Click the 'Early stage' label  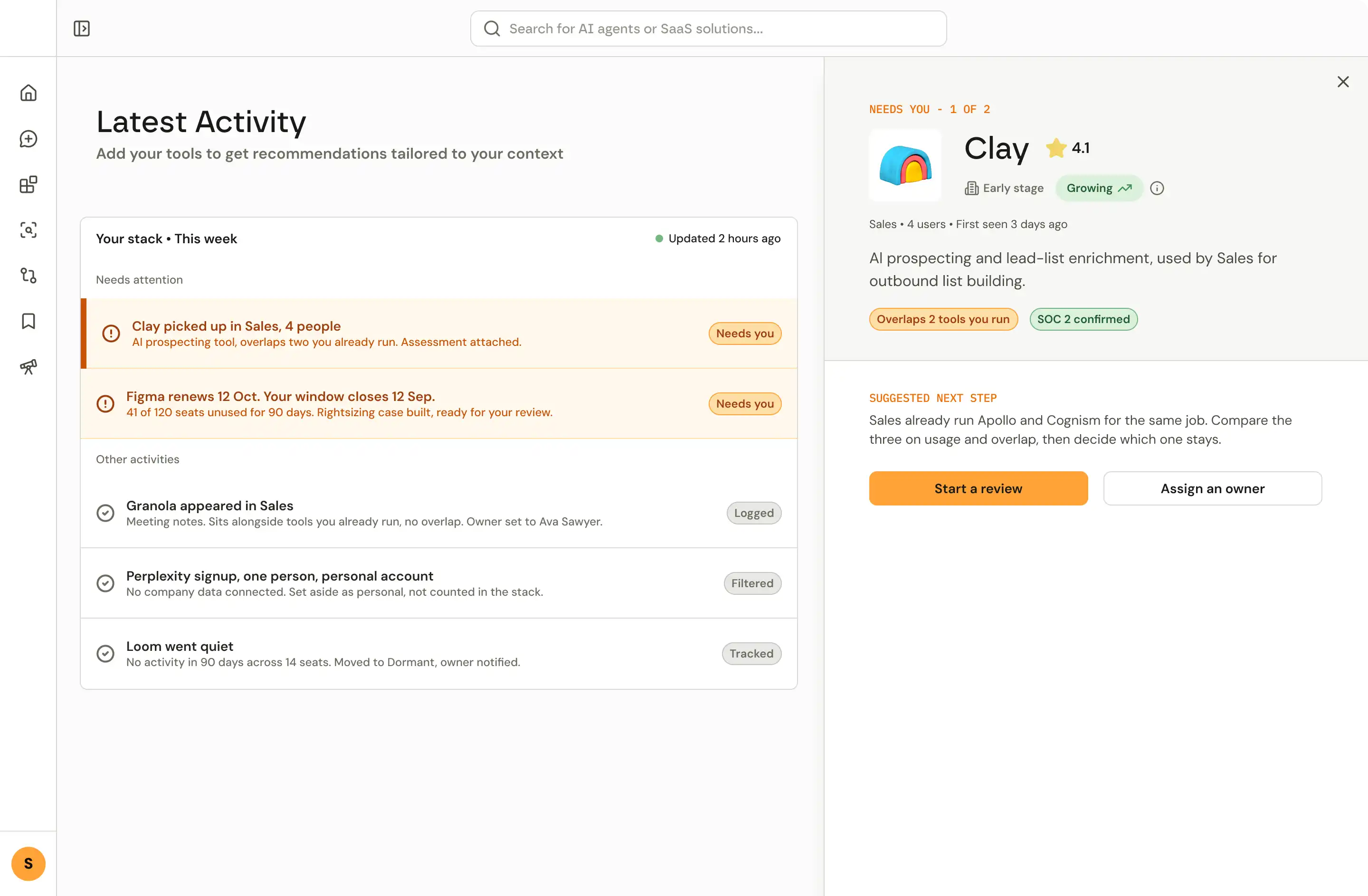tap(1013, 188)
